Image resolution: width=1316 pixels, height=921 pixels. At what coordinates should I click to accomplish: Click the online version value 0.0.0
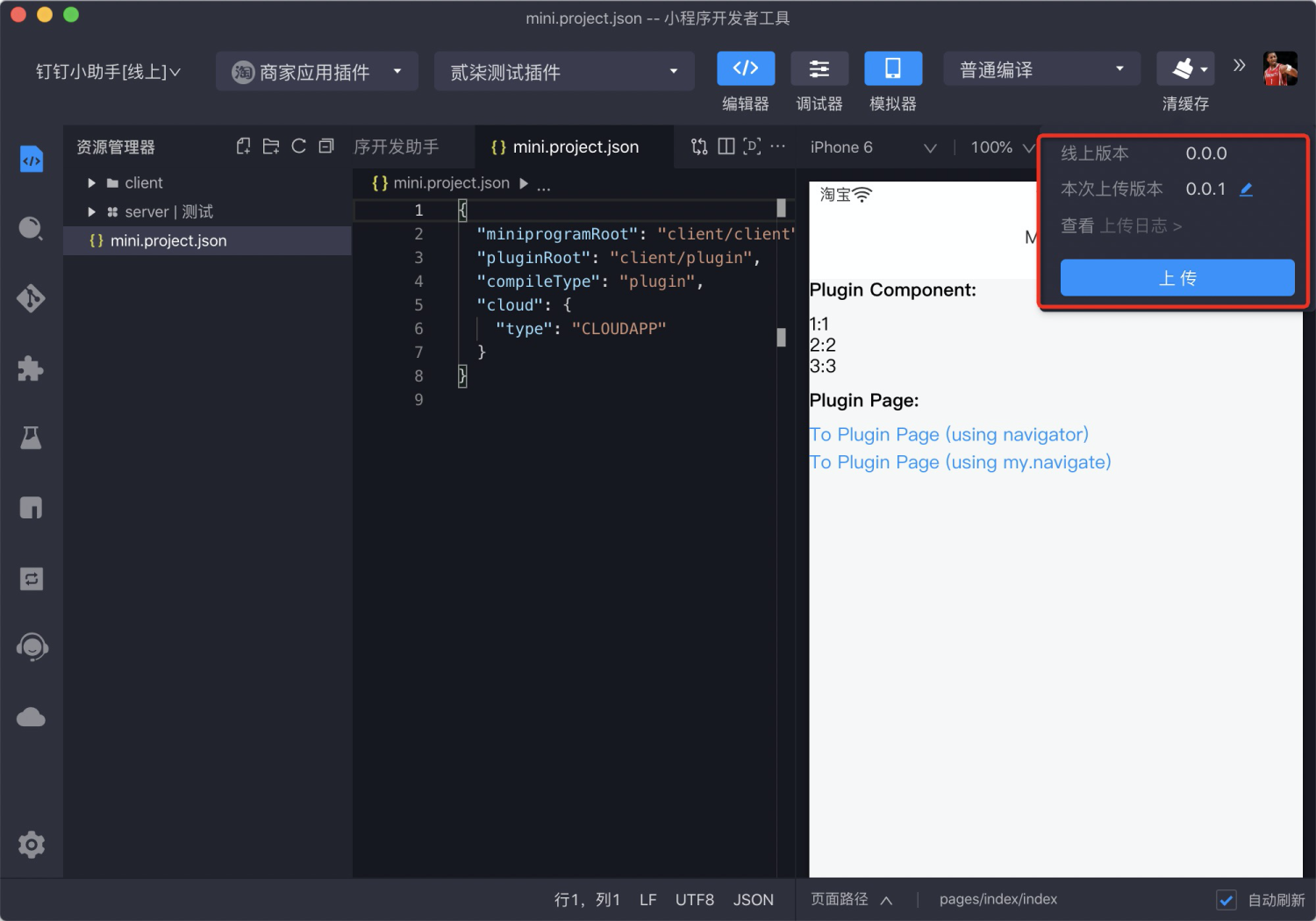[x=1206, y=153]
